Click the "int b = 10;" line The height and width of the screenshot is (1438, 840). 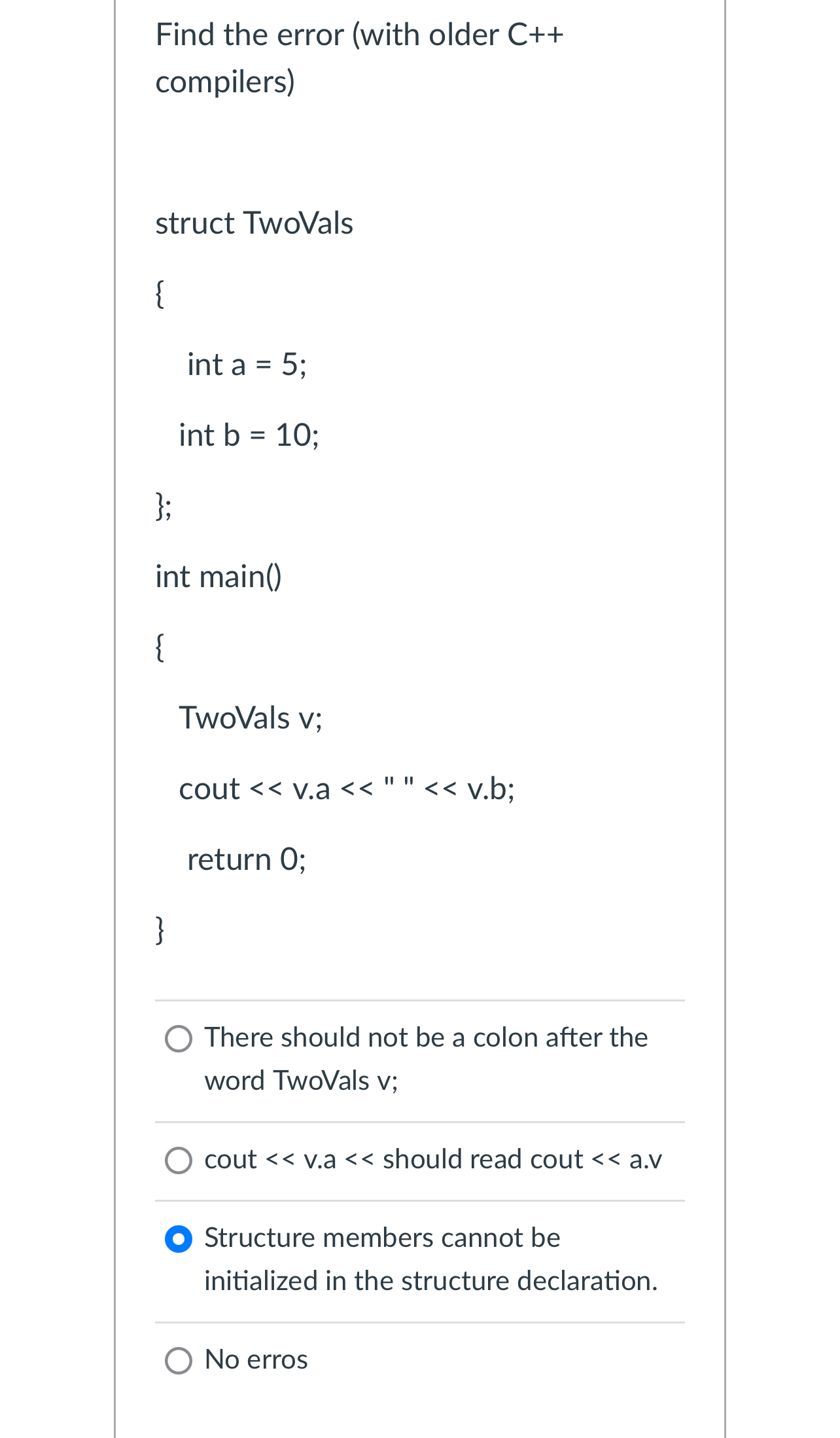pyautogui.click(x=249, y=436)
